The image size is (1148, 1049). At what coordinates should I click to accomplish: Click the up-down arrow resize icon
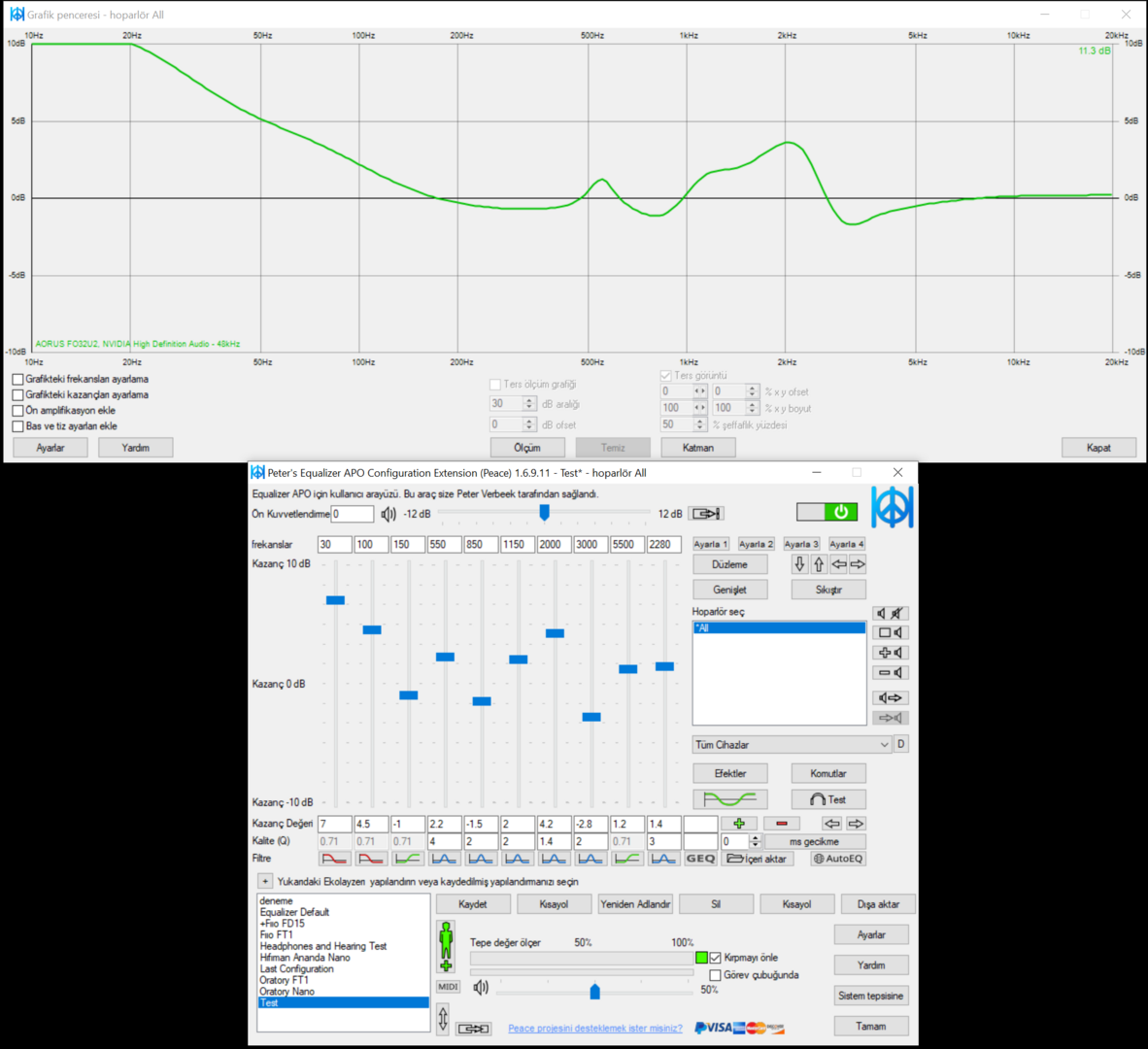coord(443,1019)
